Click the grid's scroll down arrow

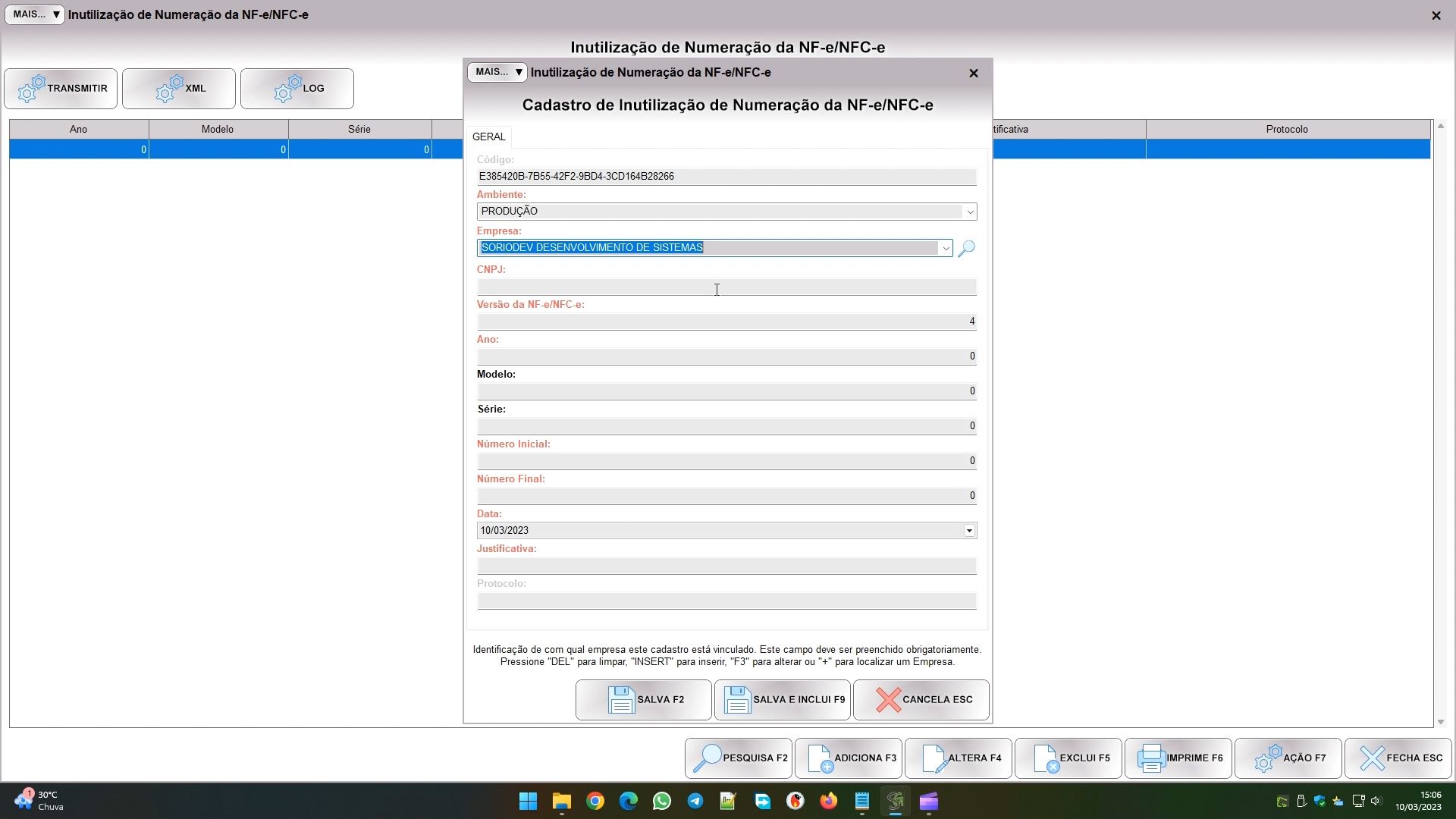1441,722
